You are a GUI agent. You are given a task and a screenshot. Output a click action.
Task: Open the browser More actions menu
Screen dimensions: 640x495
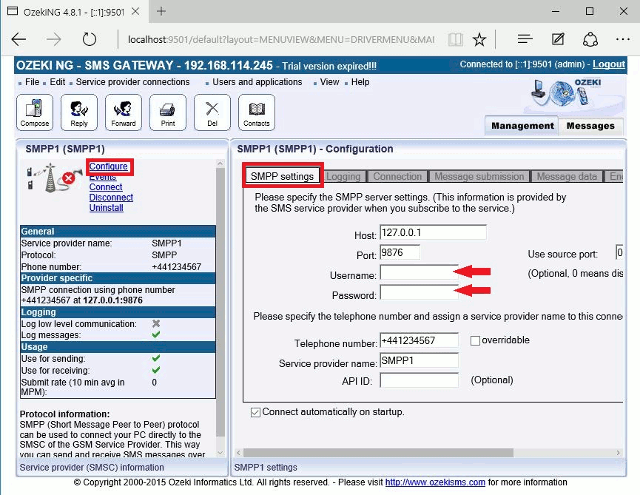click(x=623, y=39)
